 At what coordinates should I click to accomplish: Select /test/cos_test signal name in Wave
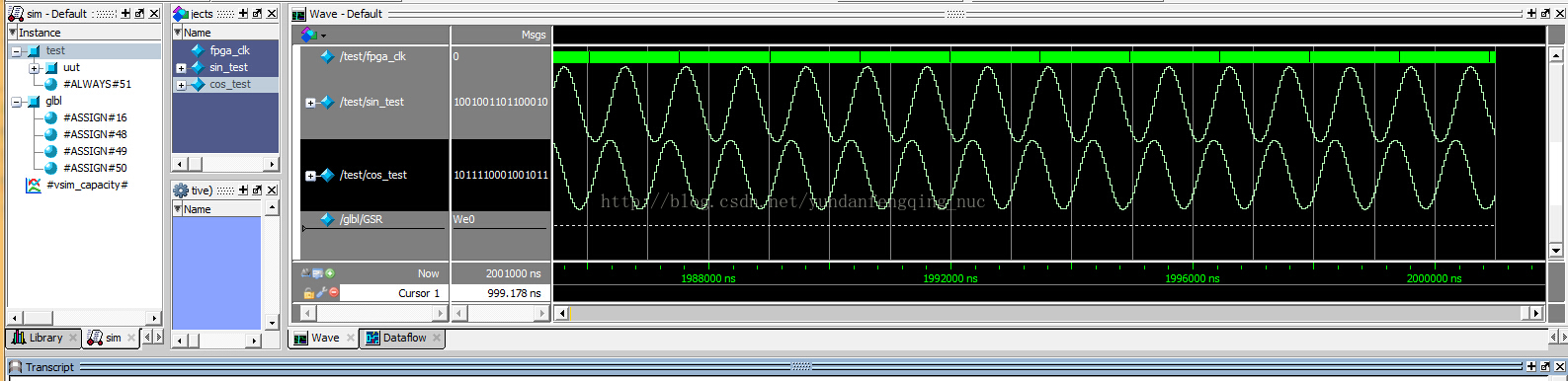pyautogui.click(x=373, y=176)
